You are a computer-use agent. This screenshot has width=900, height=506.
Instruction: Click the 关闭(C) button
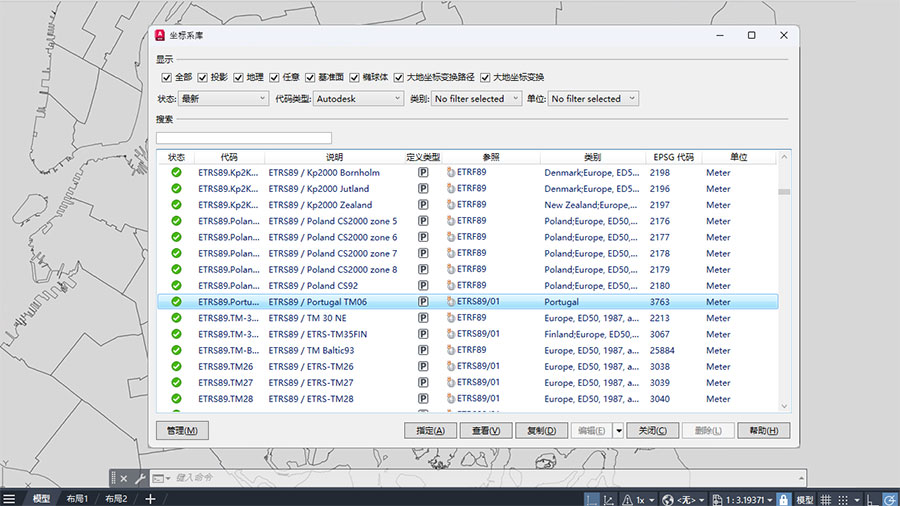(653, 431)
